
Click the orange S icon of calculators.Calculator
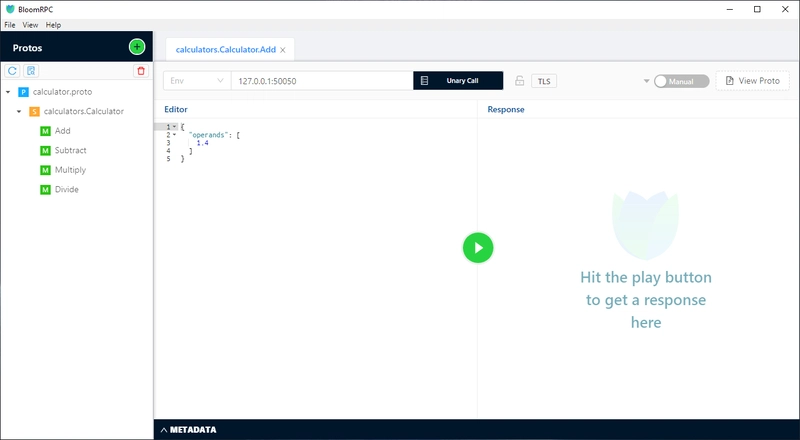pyautogui.click(x=34, y=111)
